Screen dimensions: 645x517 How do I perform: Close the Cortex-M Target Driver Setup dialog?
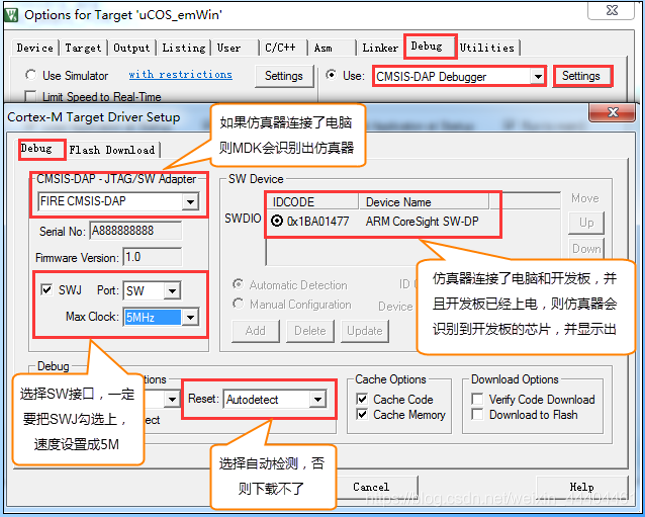(613, 113)
